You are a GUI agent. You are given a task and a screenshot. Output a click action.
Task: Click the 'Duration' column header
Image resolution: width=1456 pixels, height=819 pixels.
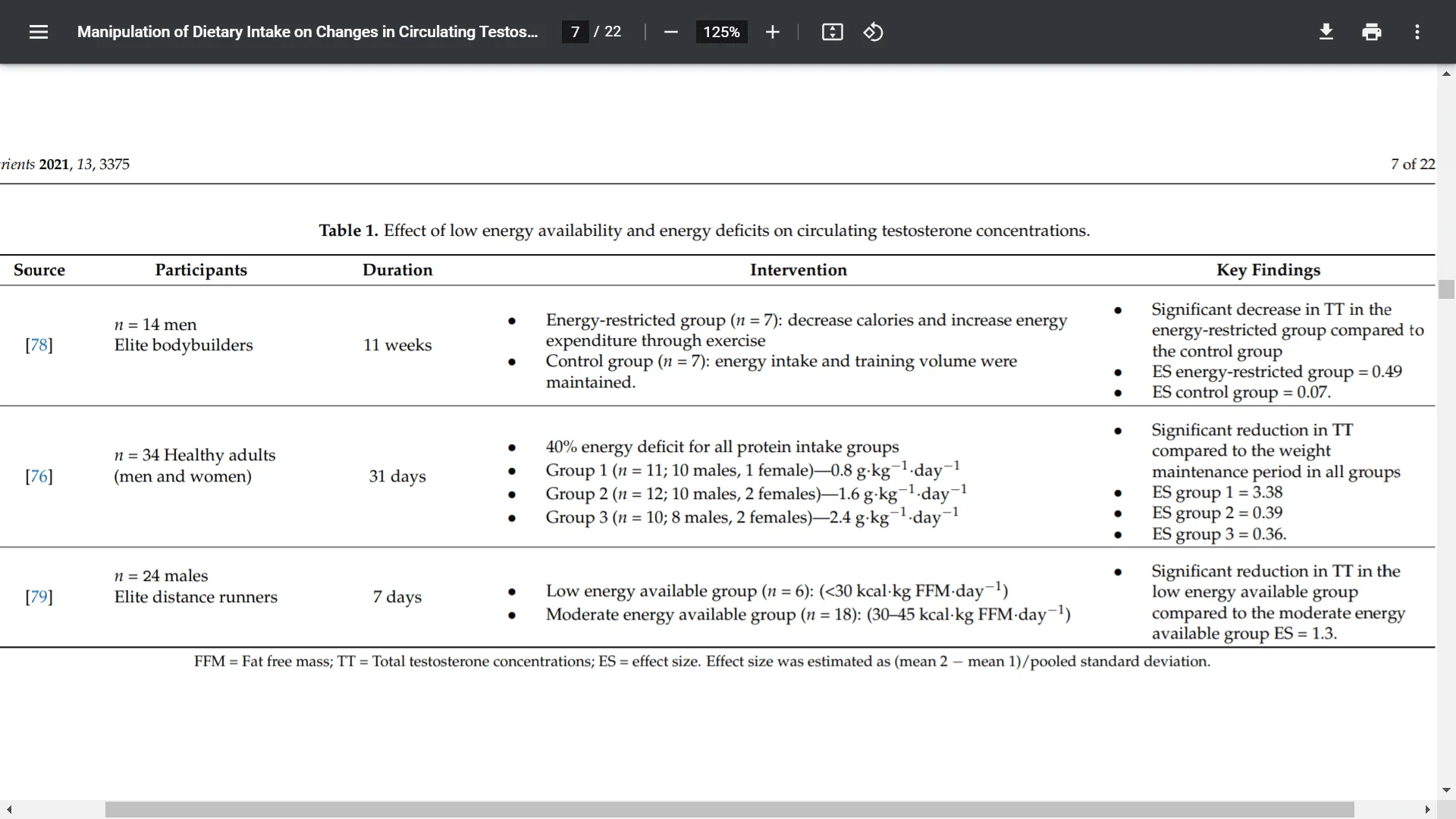(x=397, y=270)
